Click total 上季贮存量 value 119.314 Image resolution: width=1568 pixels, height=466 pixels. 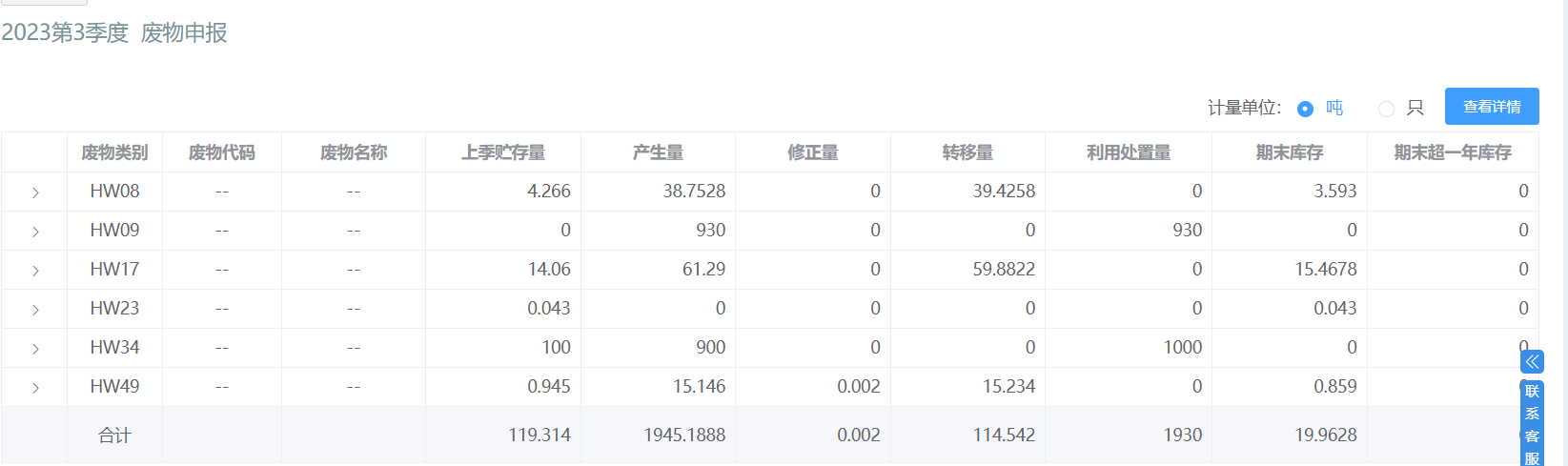(540, 436)
